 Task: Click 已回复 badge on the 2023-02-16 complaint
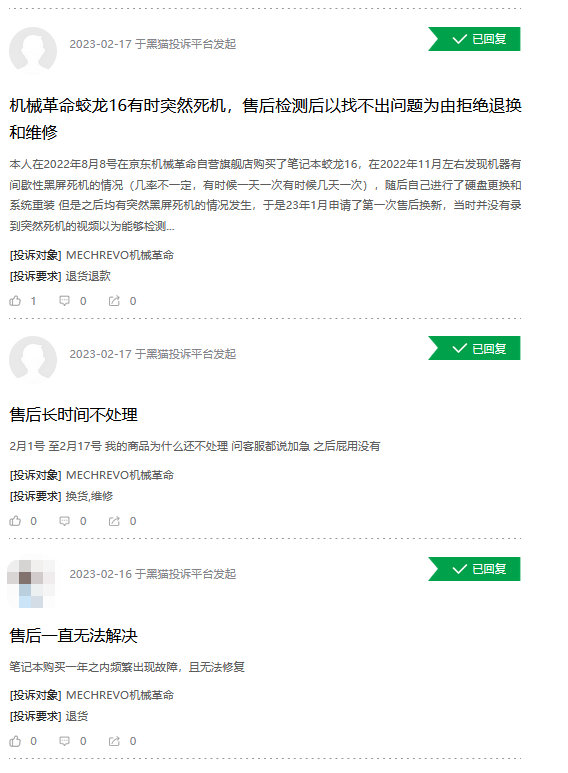(474, 569)
